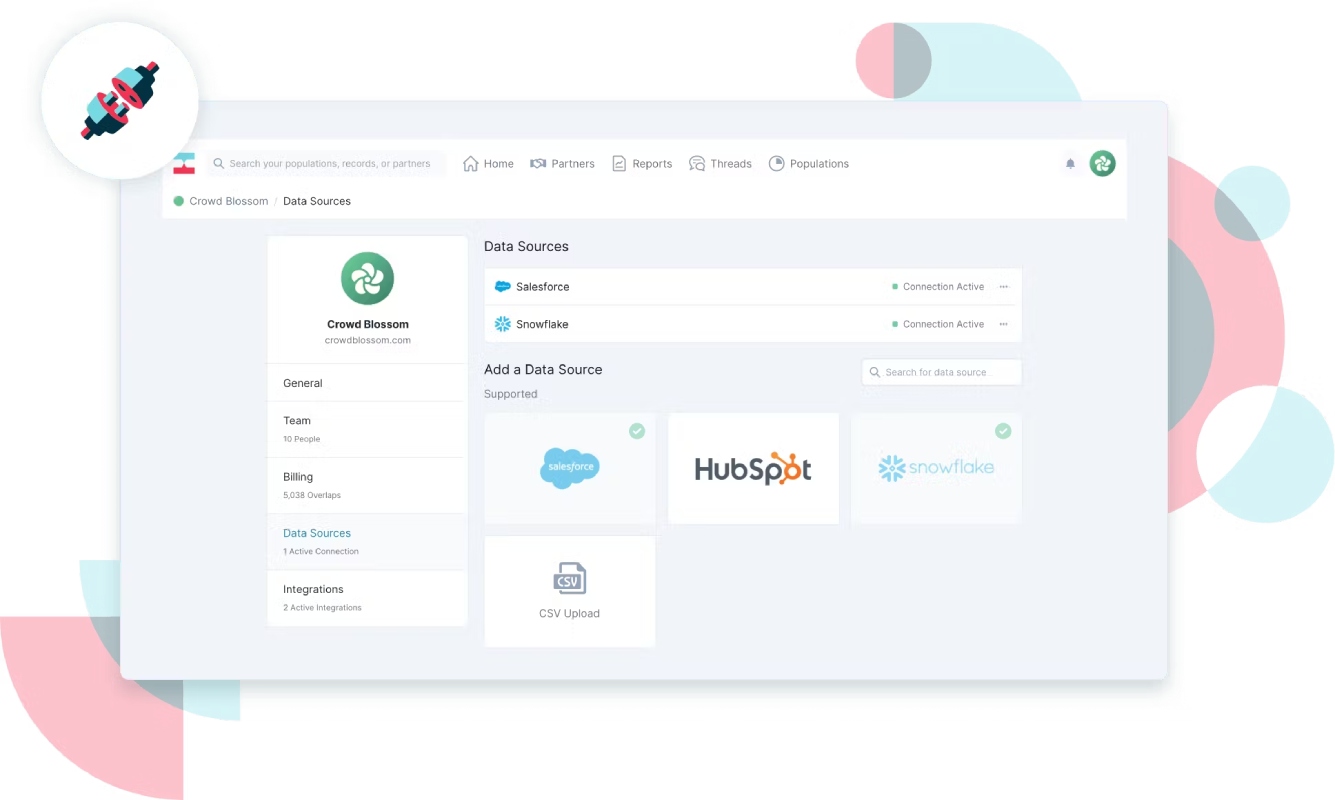Image resolution: width=1335 pixels, height=800 pixels.
Task: Click the Salesforce row name
Action: click(543, 287)
